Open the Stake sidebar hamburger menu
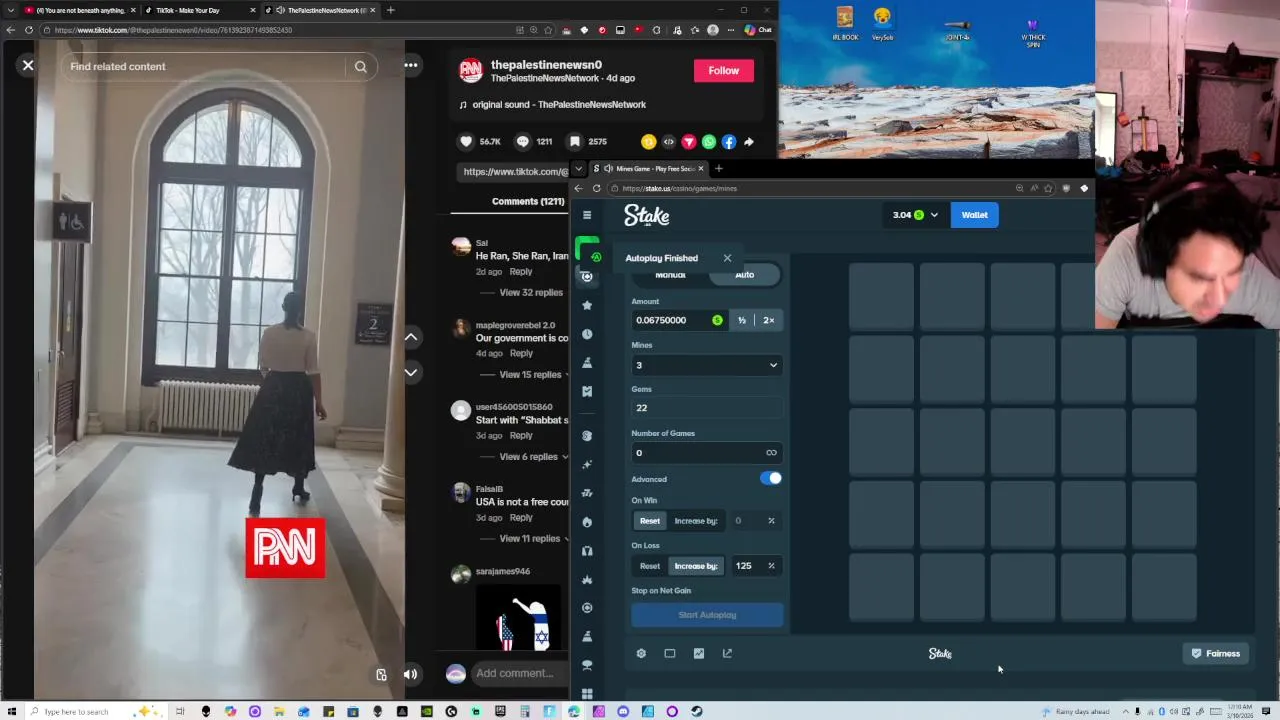The width and height of the screenshot is (1280, 720). click(x=587, y=215)
